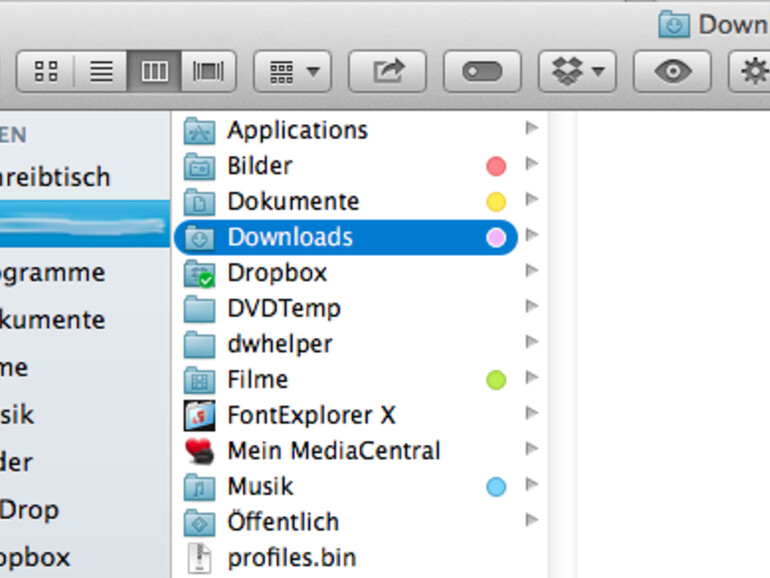Expand Filme via its arrow
This screenshot has height=578, width=770.
[x=531, y=378]
